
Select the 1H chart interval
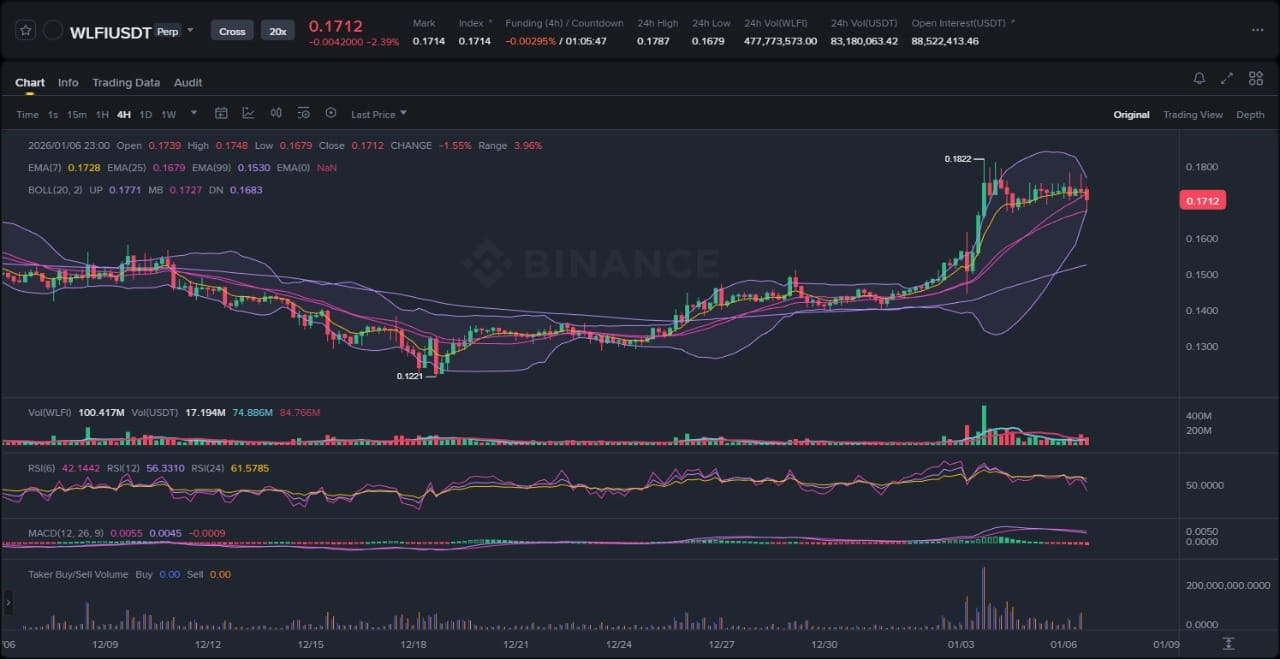102,115
